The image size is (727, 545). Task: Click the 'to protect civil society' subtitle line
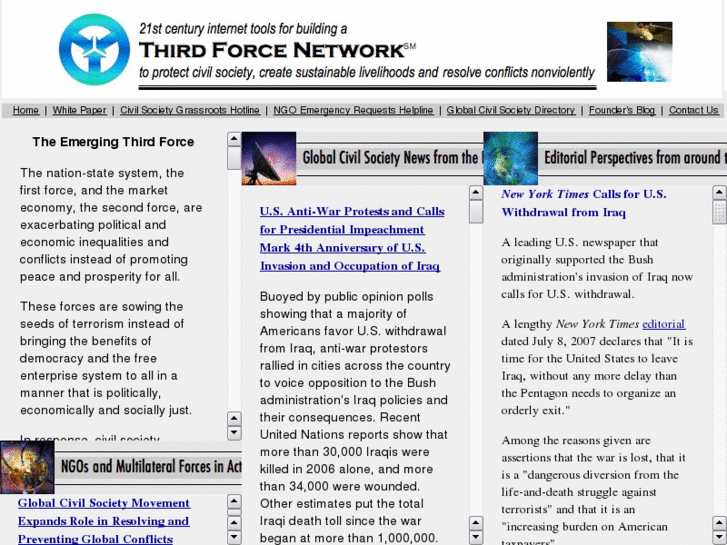[367, 73]
